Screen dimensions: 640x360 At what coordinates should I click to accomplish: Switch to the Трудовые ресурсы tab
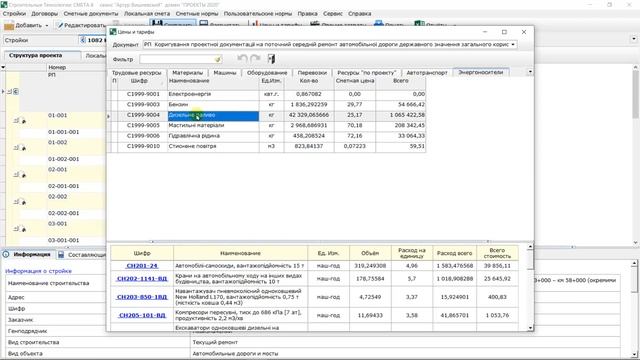pos(137,73)
